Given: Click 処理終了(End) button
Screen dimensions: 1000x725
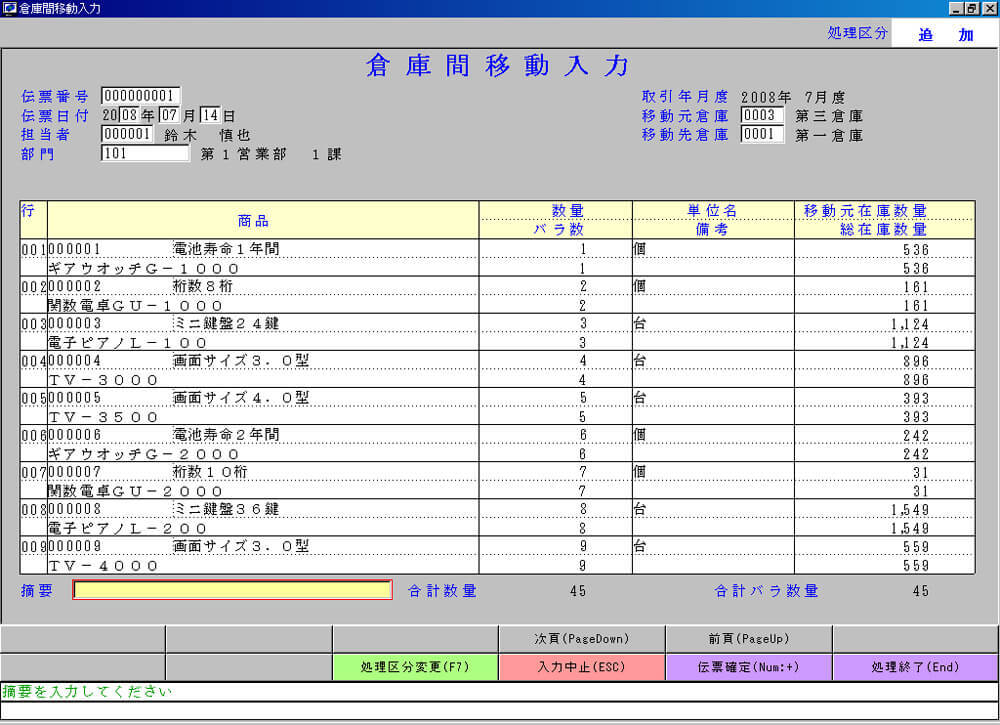Looking at the screenshot, I should pos(915,667).
